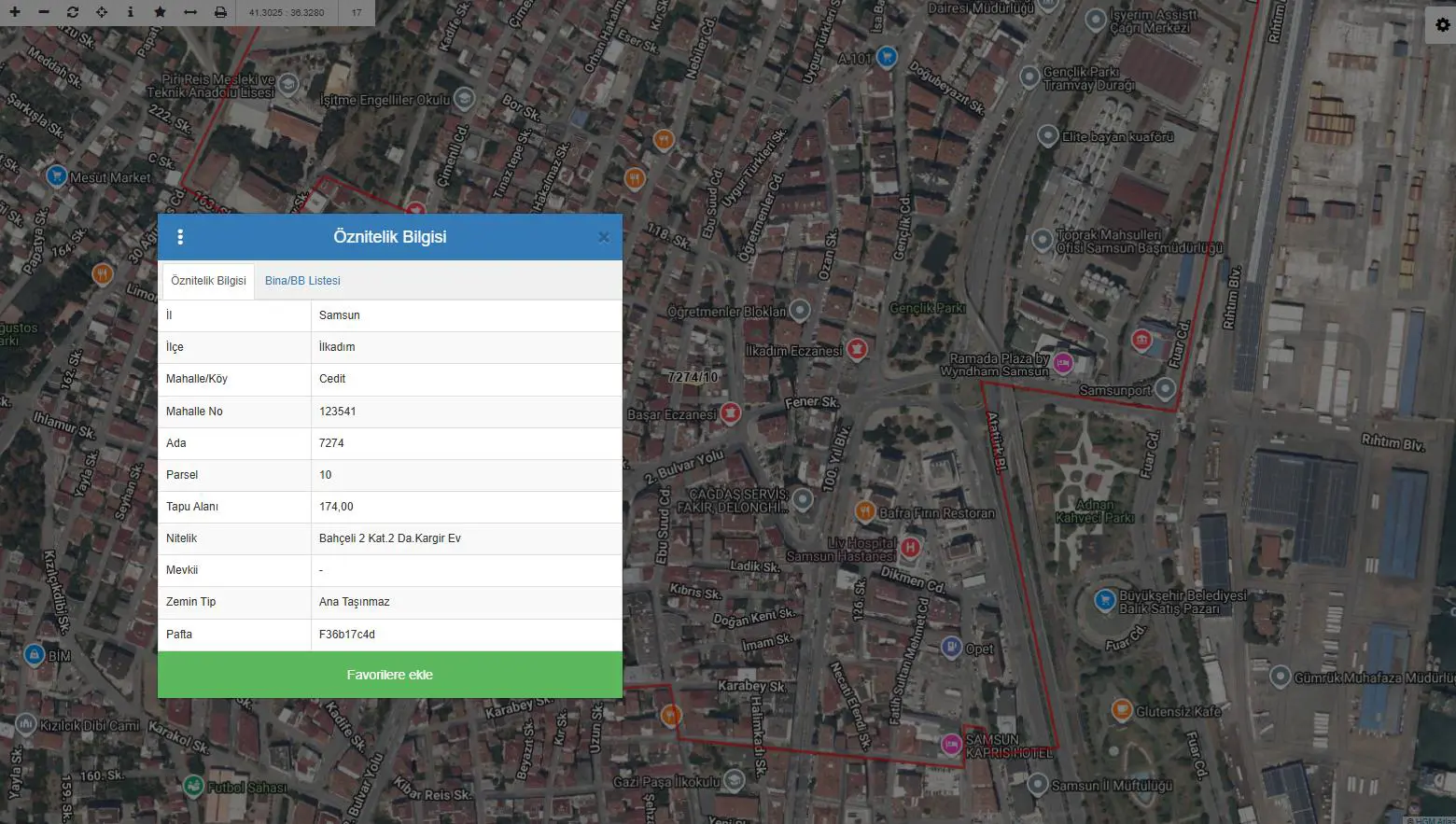Click the Favorilere ekle button

click(390, 675)
